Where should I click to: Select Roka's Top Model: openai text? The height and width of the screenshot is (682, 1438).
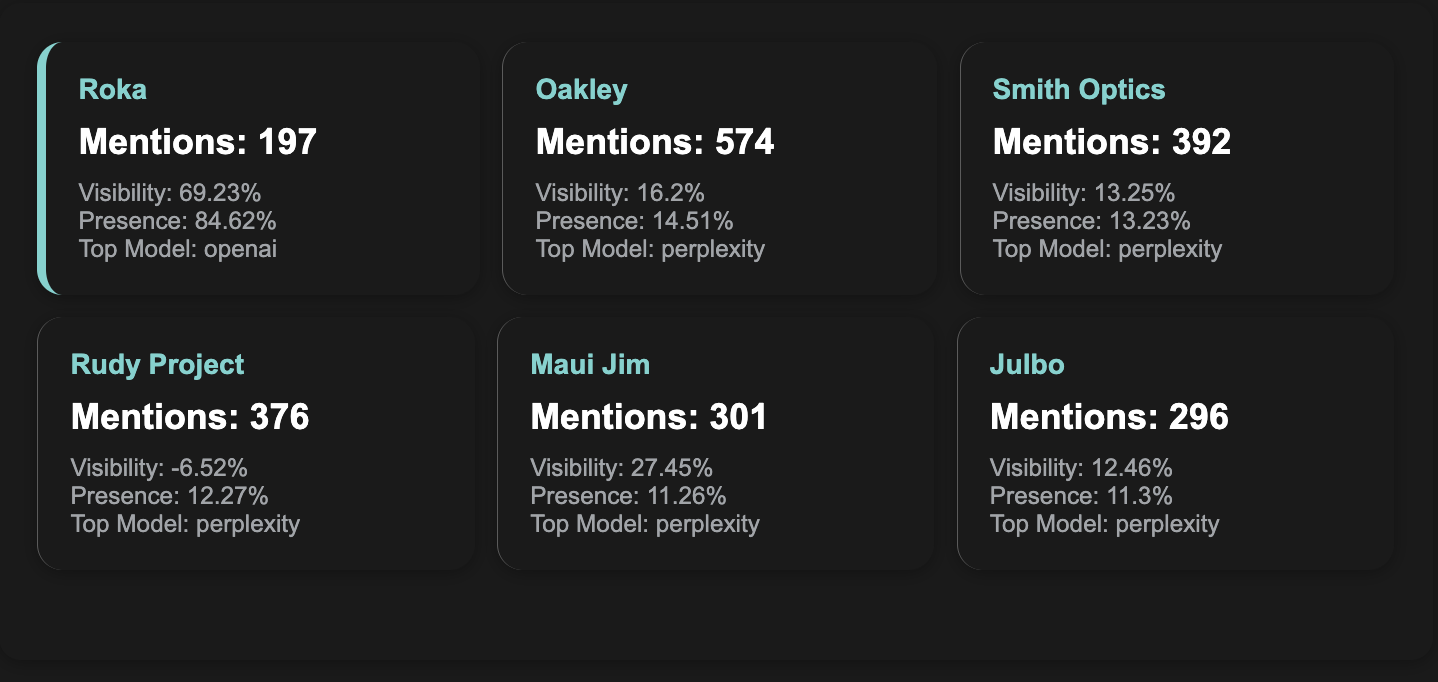pos(178,249)
